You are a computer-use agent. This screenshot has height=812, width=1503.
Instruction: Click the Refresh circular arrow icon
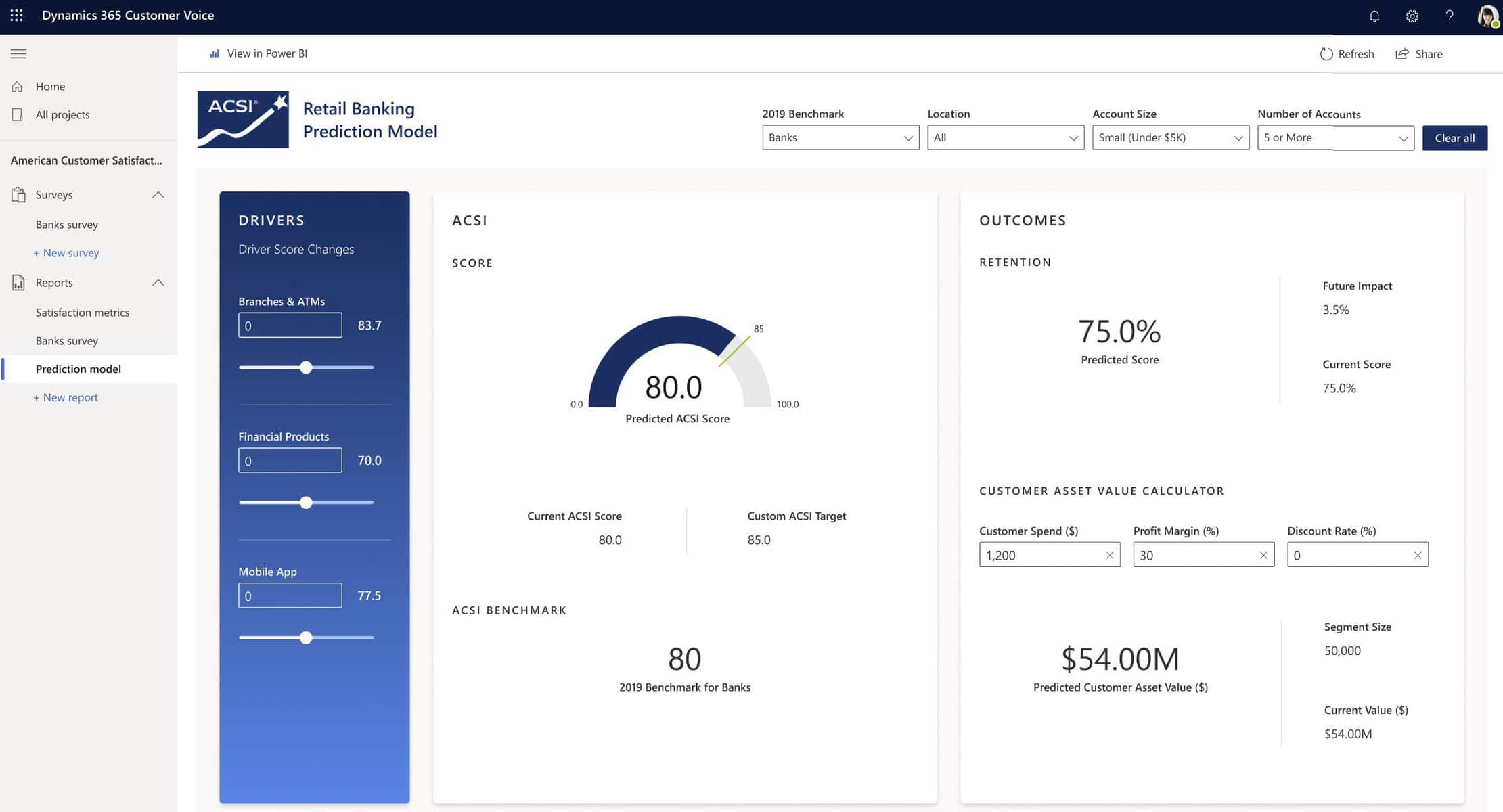pyautogui.click(x=1326, y=54)
